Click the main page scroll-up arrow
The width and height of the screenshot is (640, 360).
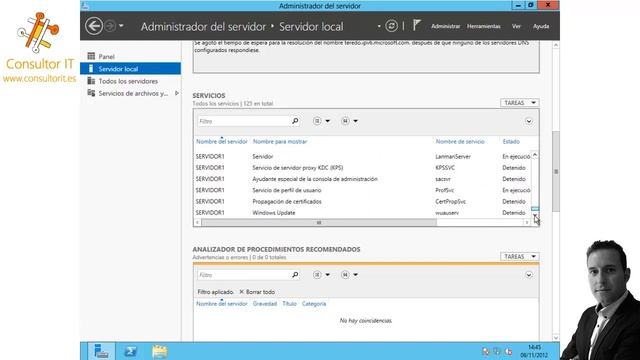556,45
